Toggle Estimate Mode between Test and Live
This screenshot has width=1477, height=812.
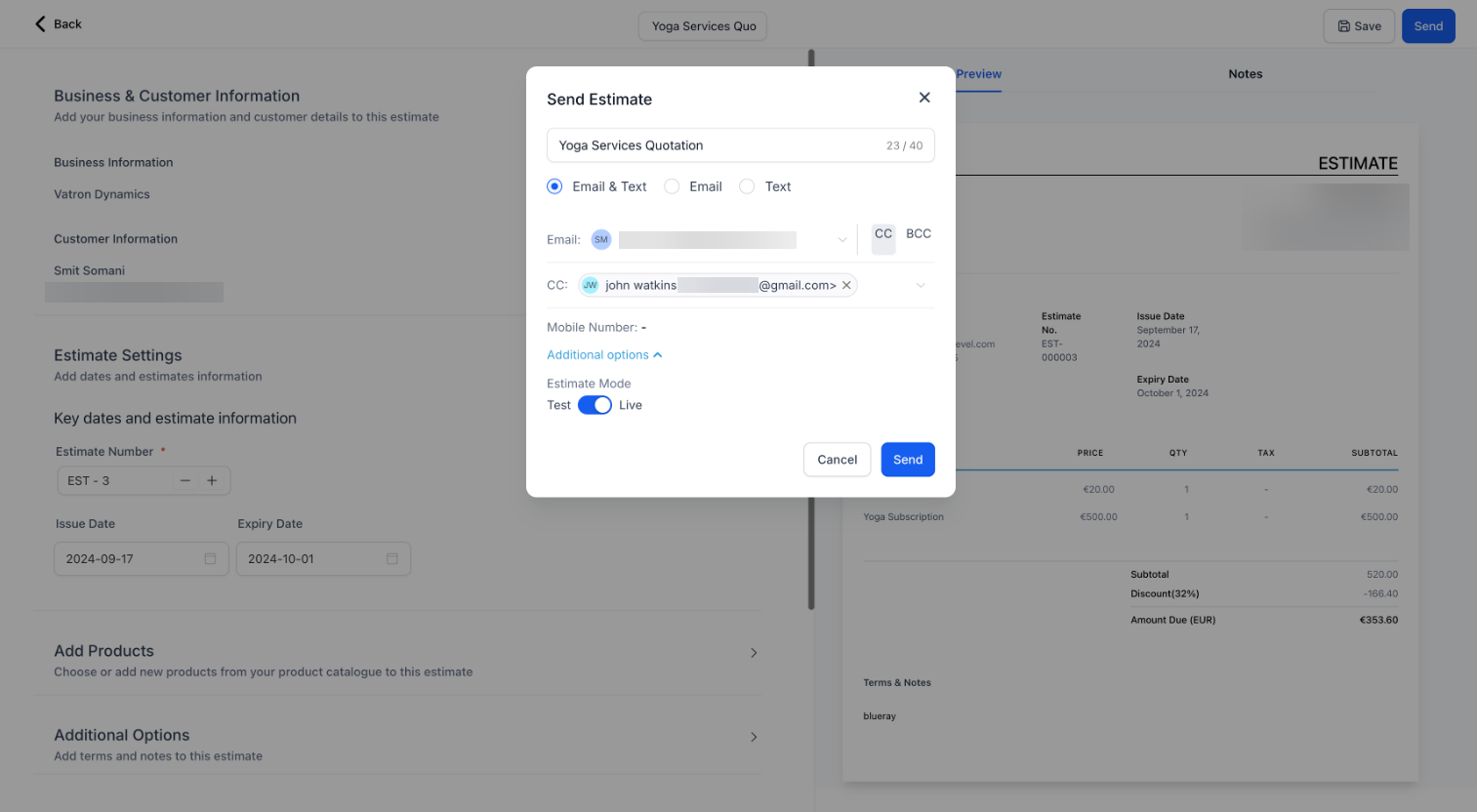coord(595,405)
